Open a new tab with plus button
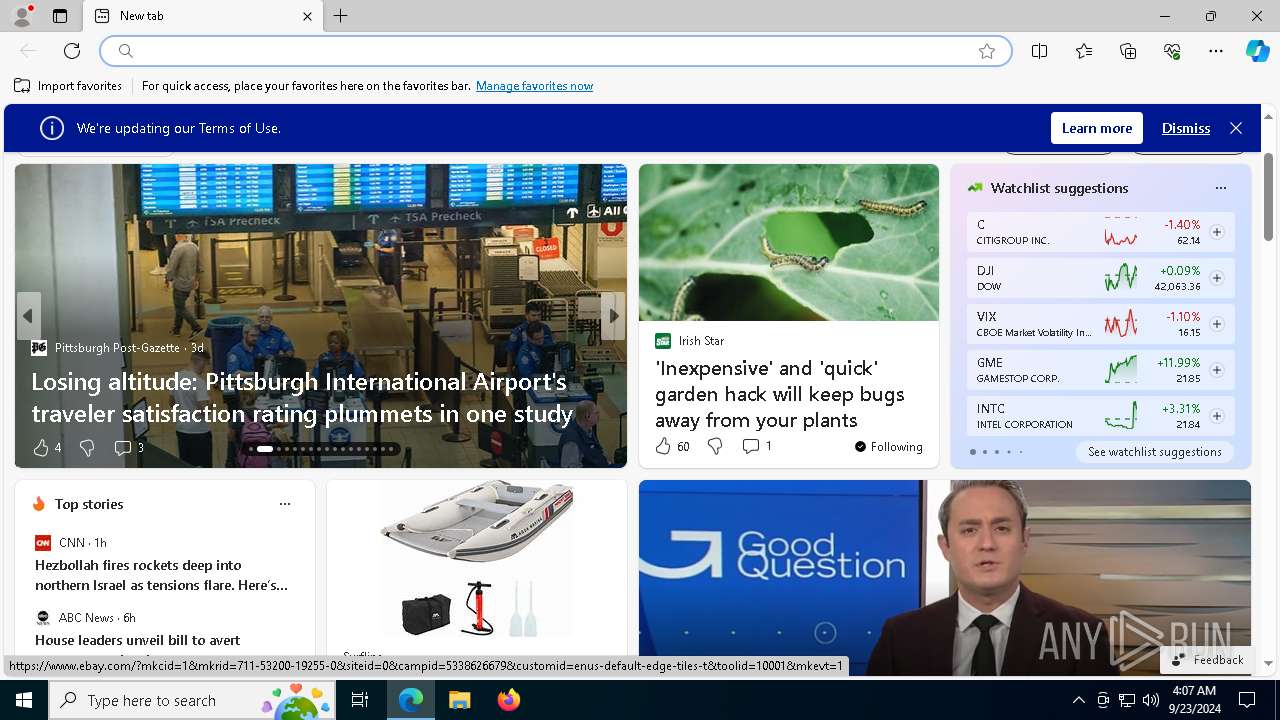This screenshot has width=1280, height=720. 341,16
